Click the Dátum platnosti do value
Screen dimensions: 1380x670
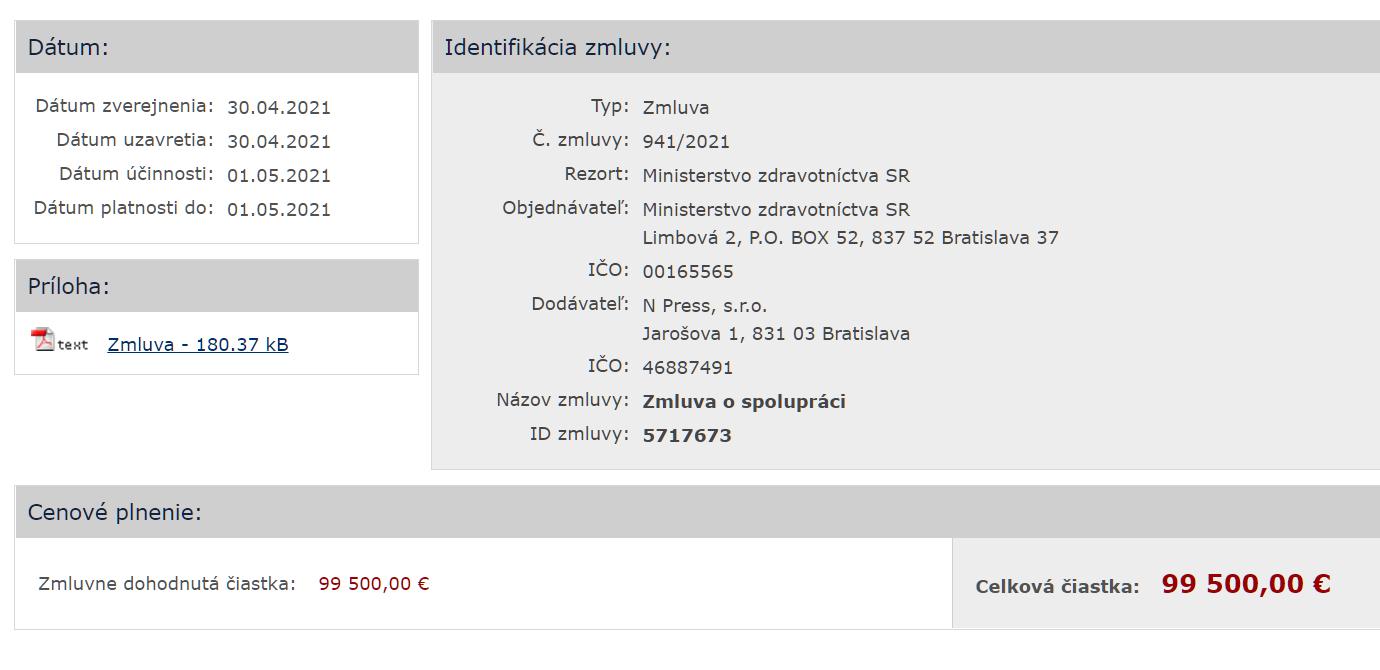click(278, 210)
